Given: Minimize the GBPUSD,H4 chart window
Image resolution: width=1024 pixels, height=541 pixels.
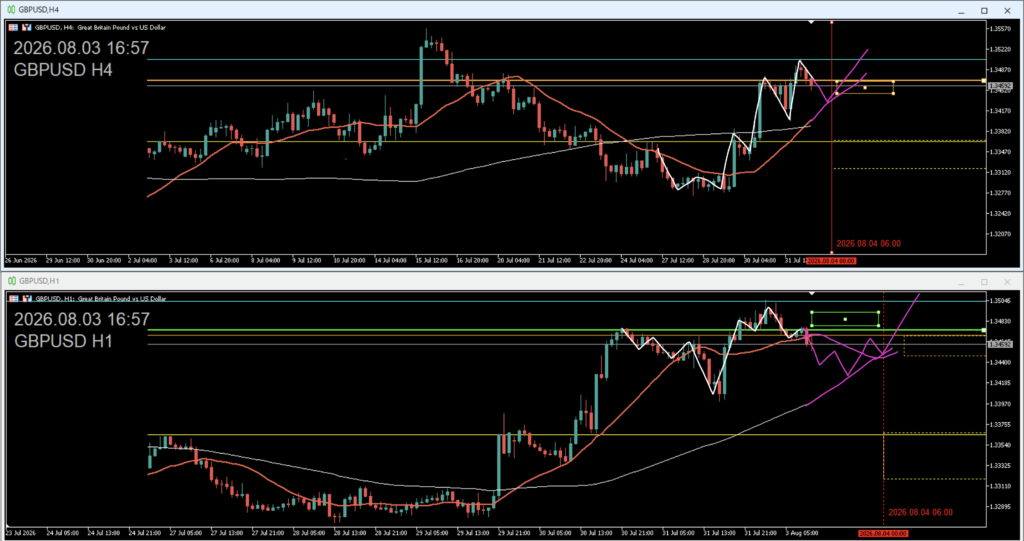Looking at the screenshot, I should point(961,10).
